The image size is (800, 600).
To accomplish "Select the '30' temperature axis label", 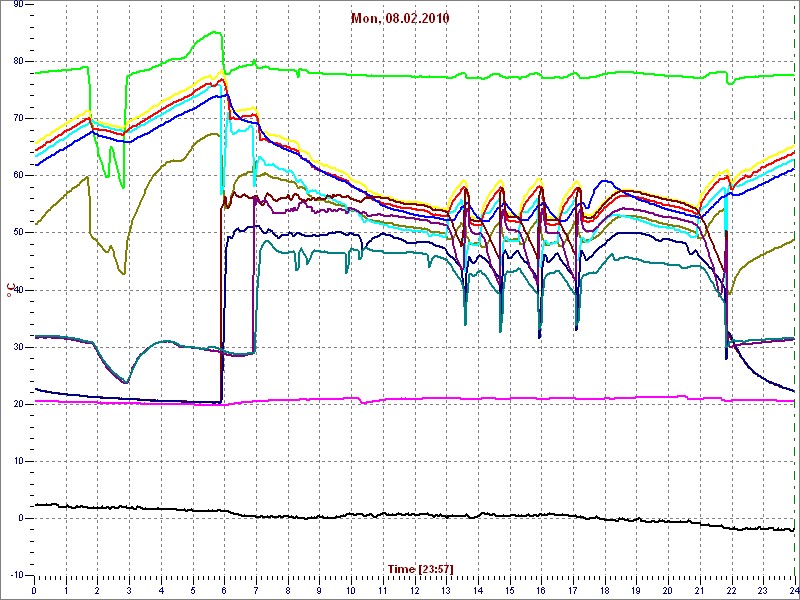I will click(x=17, y=347).
